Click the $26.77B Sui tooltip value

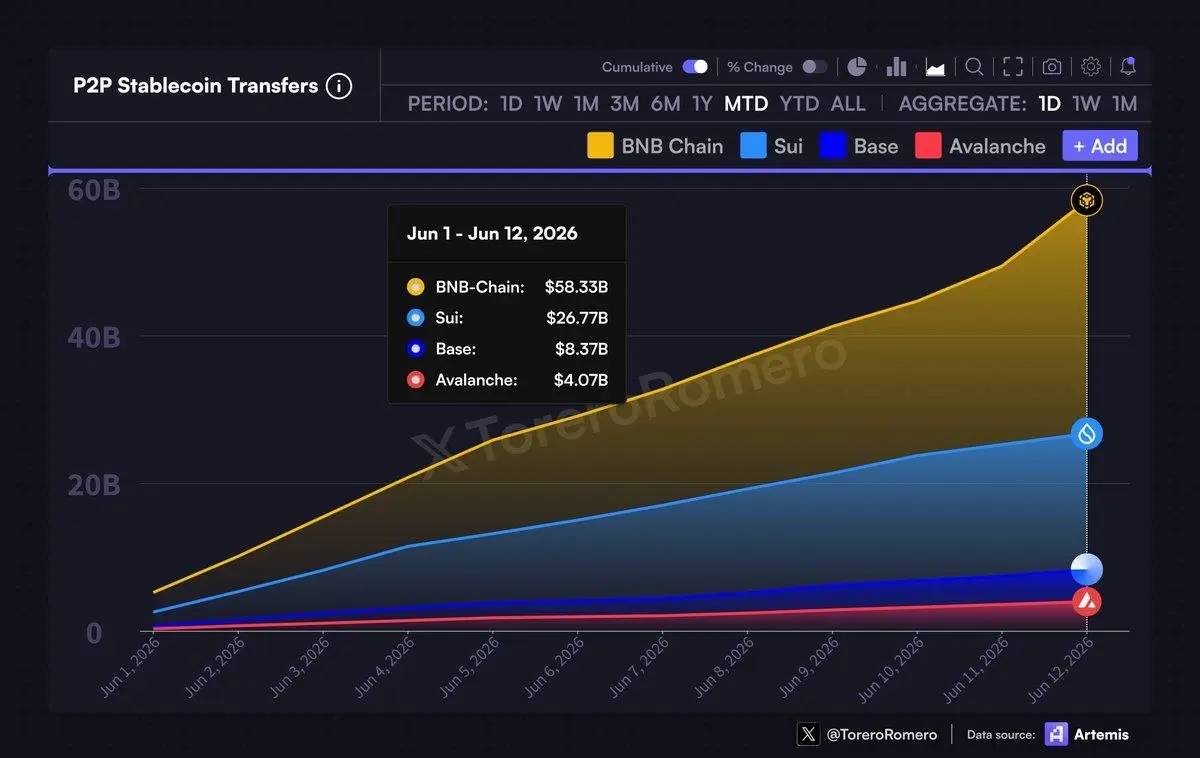(577, 318)
